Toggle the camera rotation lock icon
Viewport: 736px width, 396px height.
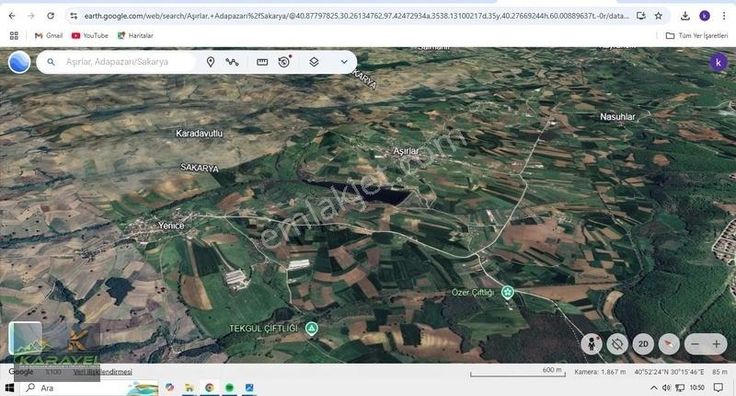pyautogui.click(x=617, y=344)
